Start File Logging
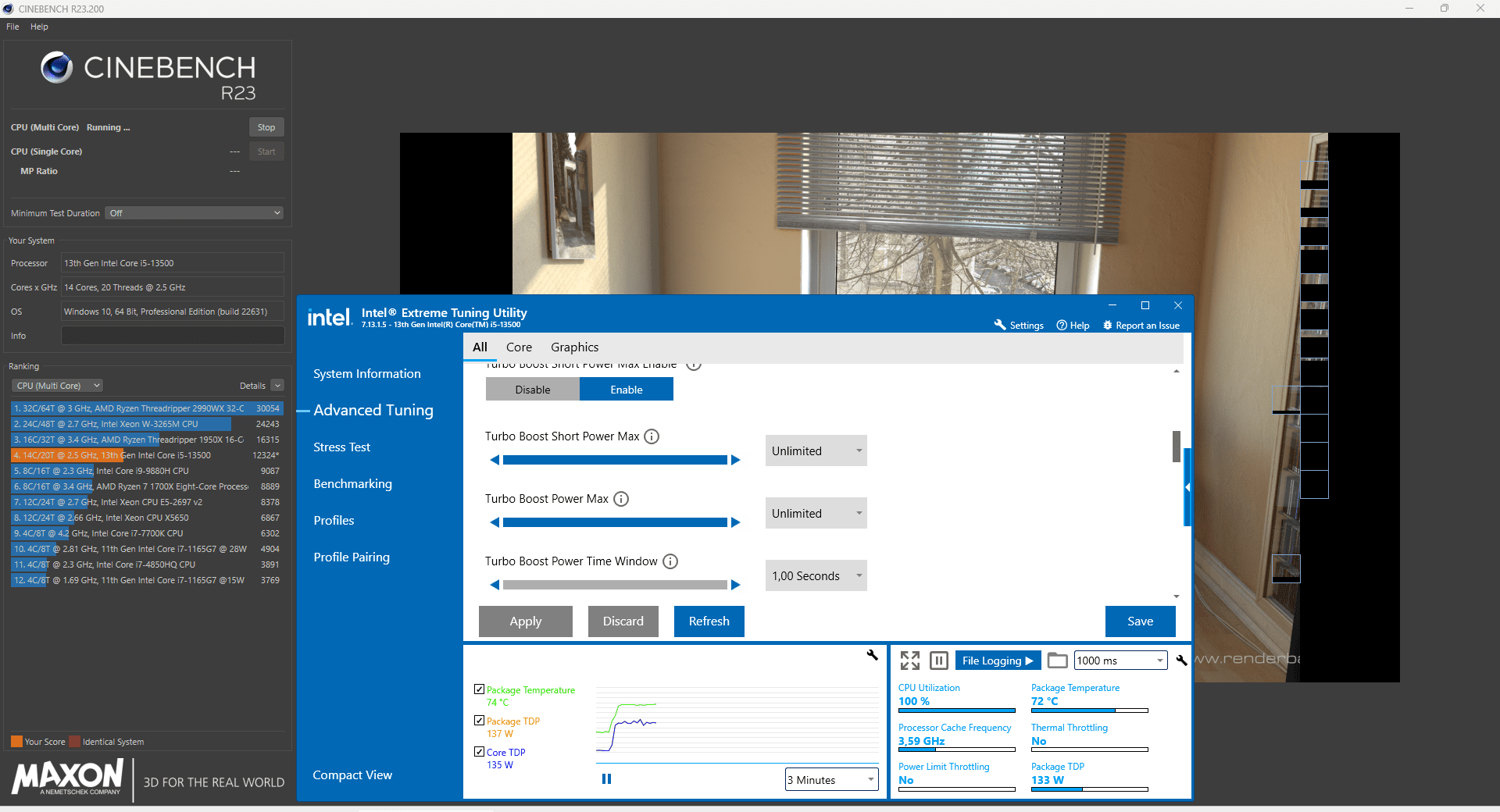 [x=998, y=661]
